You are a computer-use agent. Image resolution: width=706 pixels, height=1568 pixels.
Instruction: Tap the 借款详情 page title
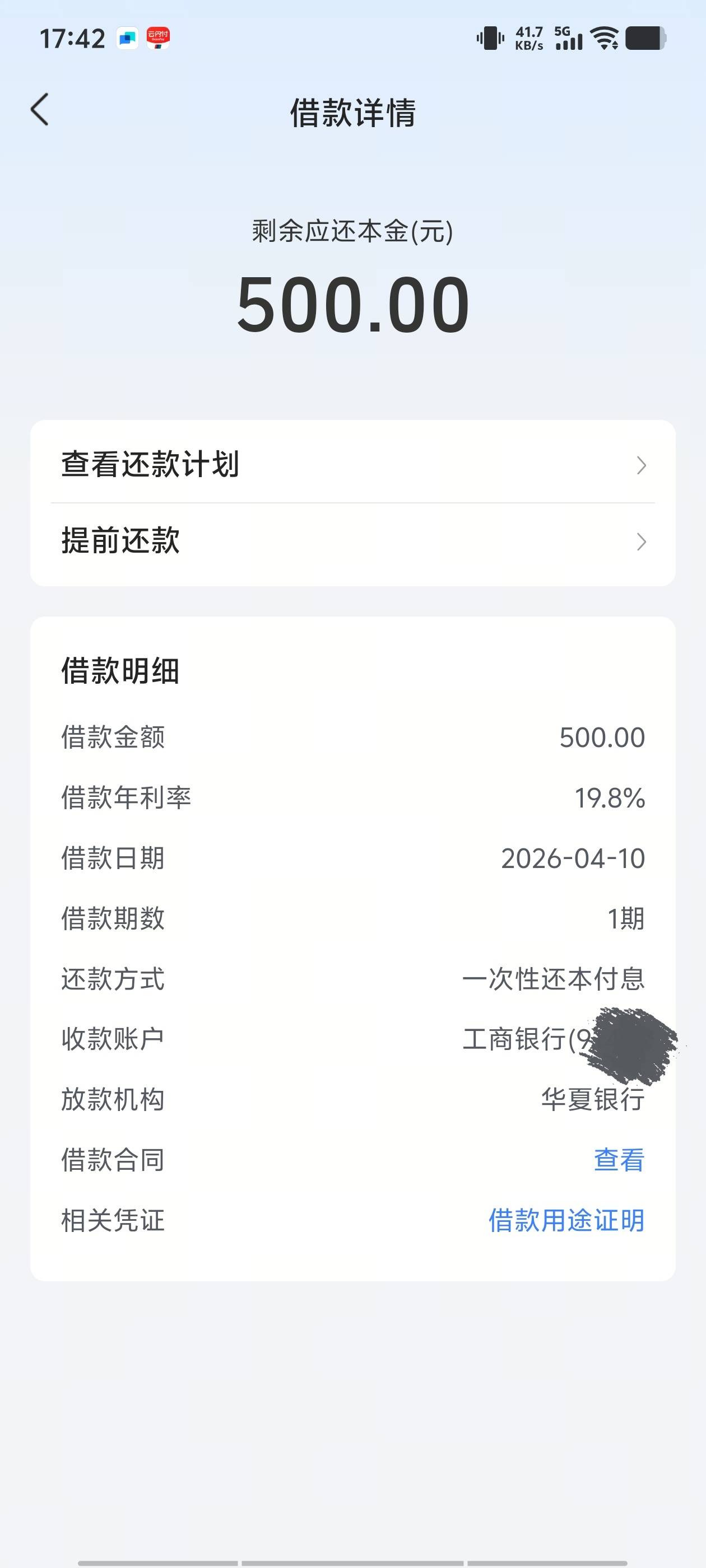pyautogui.click(x=352, y=113)
